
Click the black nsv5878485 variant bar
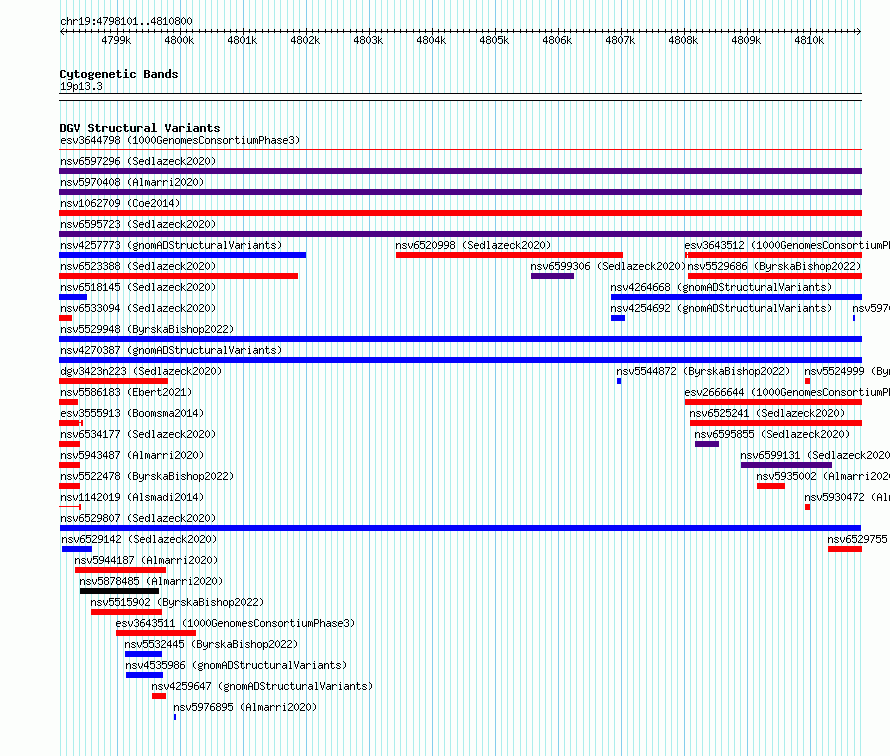point(119,591)
